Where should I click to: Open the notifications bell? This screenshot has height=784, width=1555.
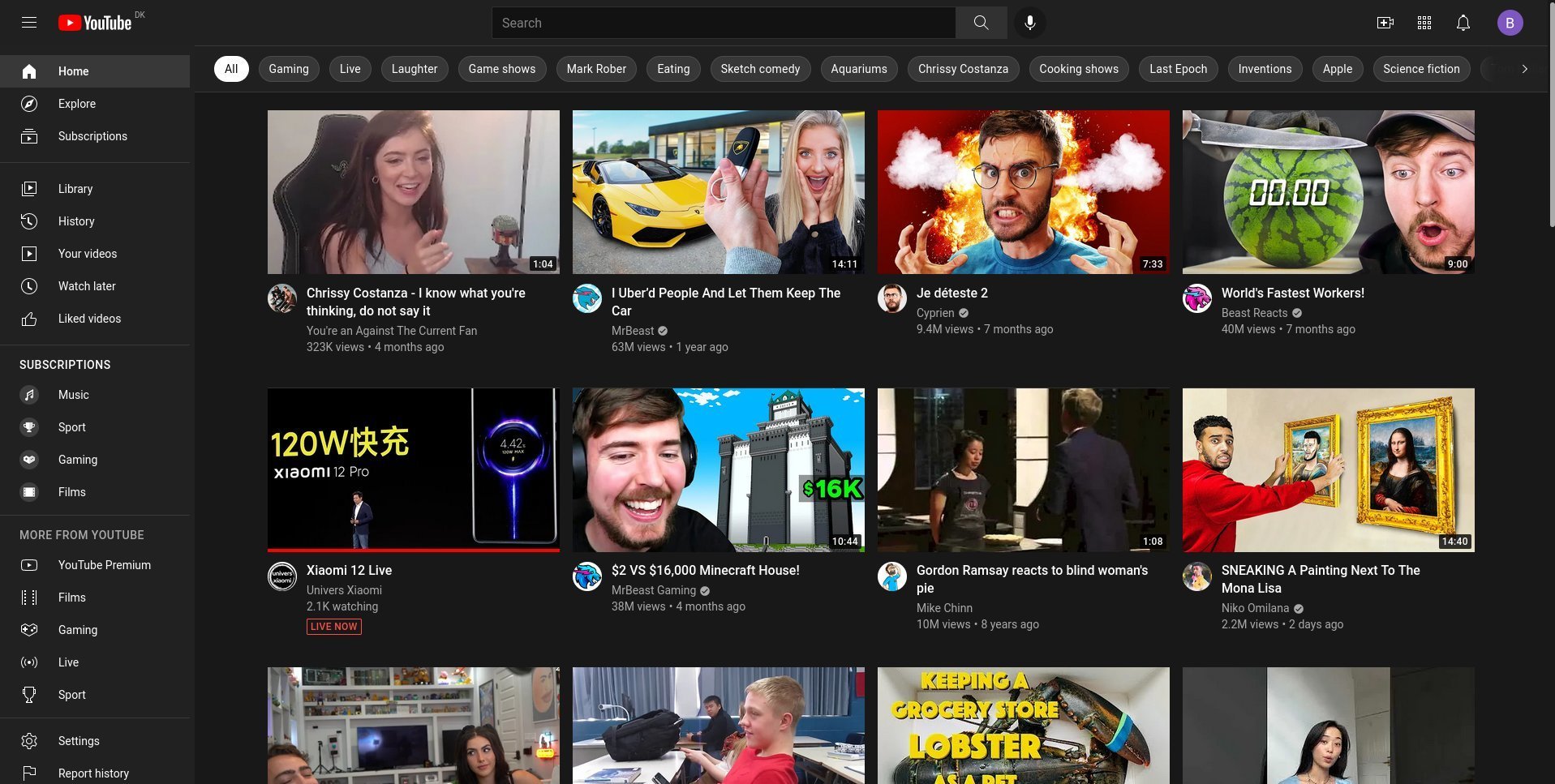tap(1463, 23)
